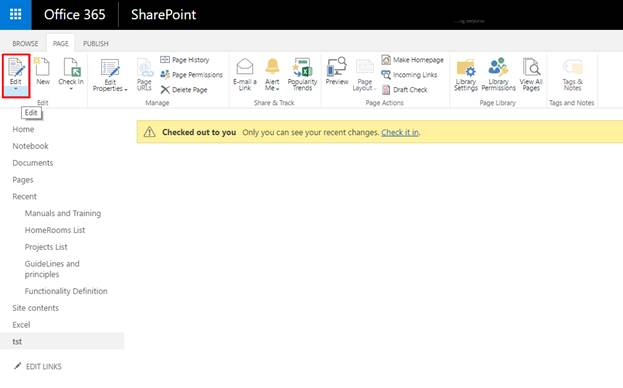
Task: Click the Office 365 header link
Action: 74,15
